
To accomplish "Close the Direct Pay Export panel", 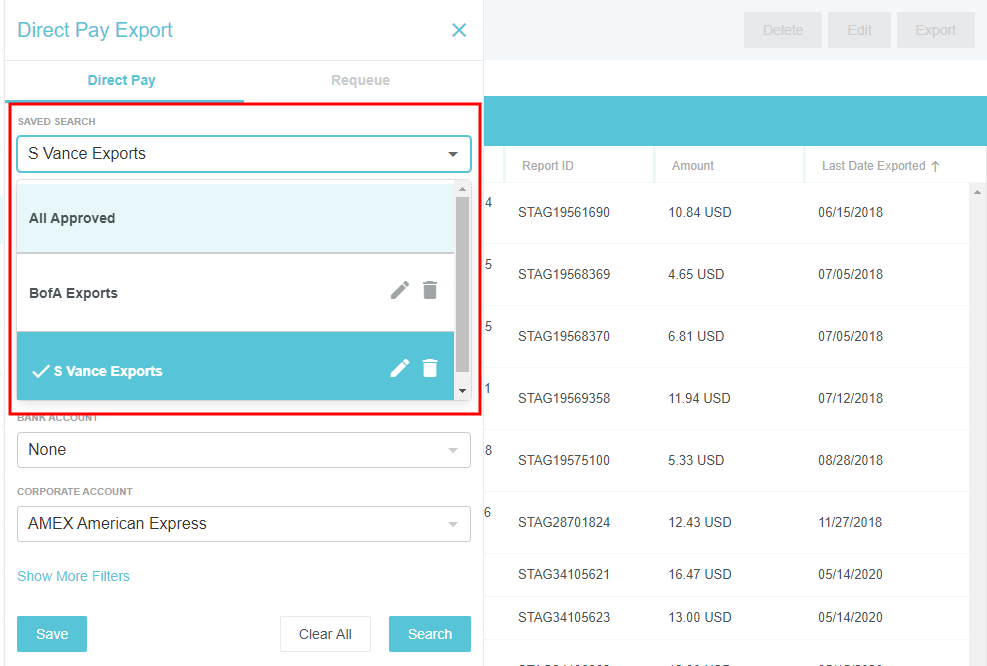I will (x=459, y=30).
